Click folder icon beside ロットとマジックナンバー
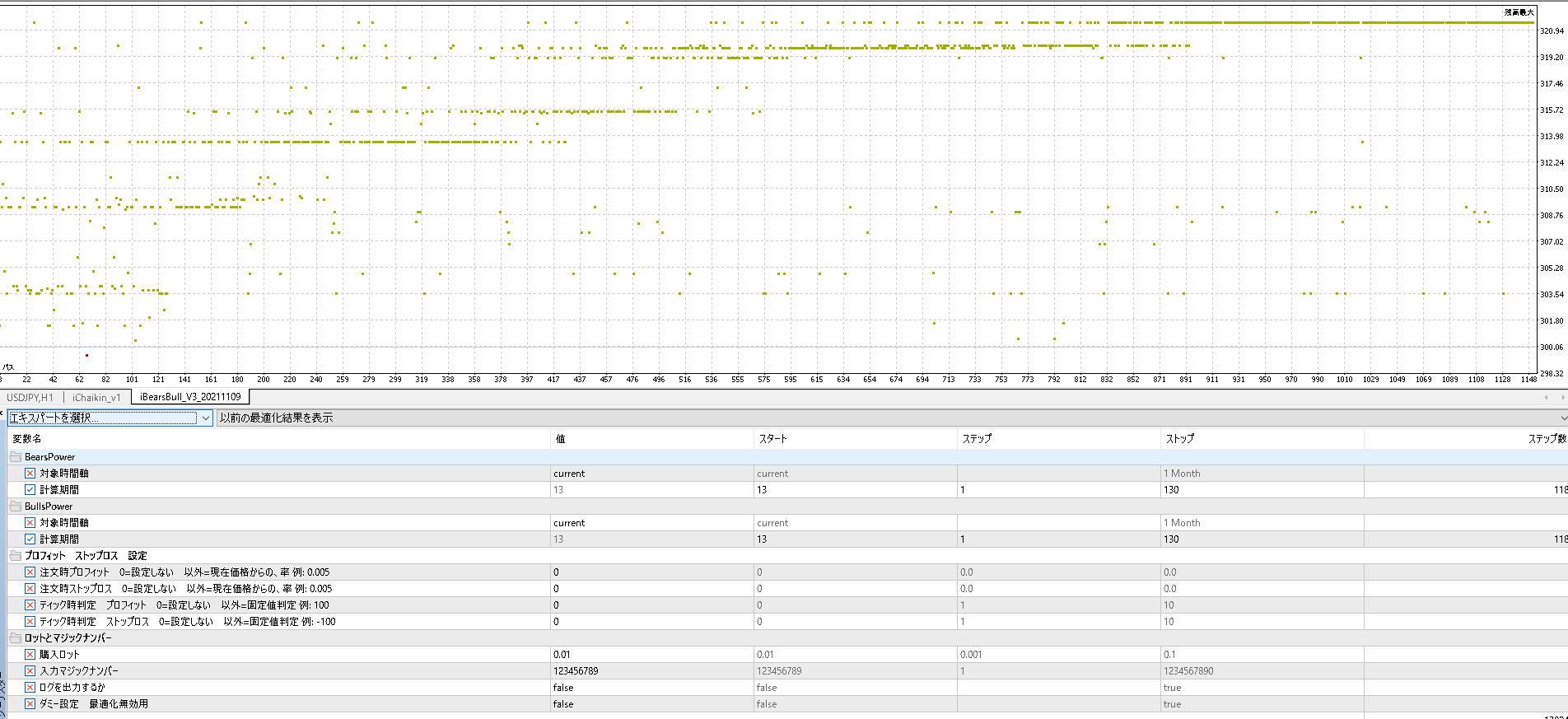 tap(15, 638)
